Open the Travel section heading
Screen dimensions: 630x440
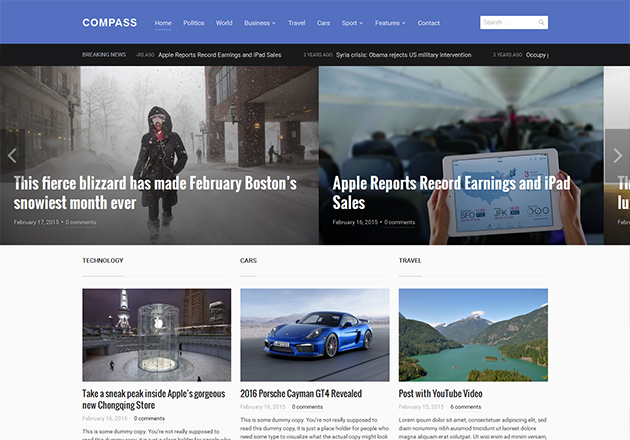pos(410,261)
